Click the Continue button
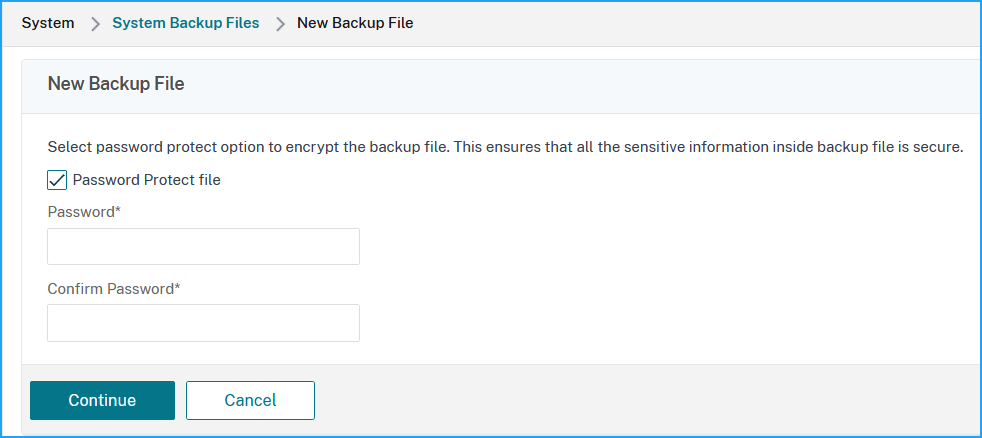Image resolution: width=982 pixels, height=438 pixels. tap(102, 400)
